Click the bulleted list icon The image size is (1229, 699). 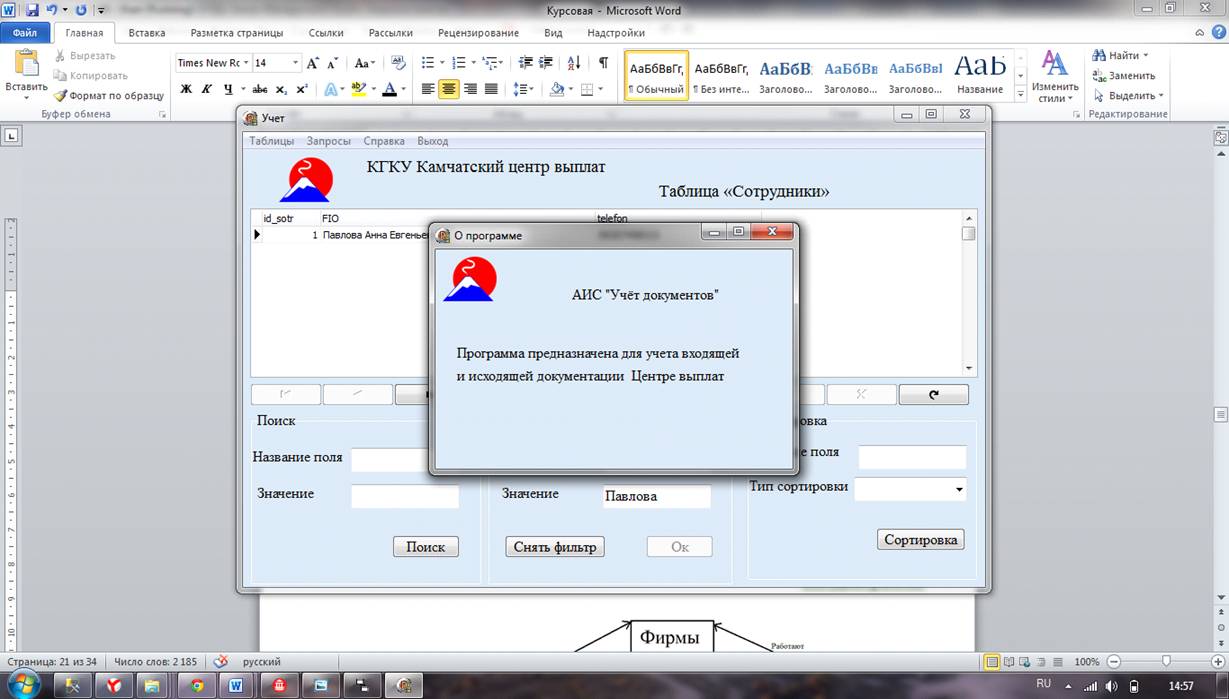pos(428,63)
